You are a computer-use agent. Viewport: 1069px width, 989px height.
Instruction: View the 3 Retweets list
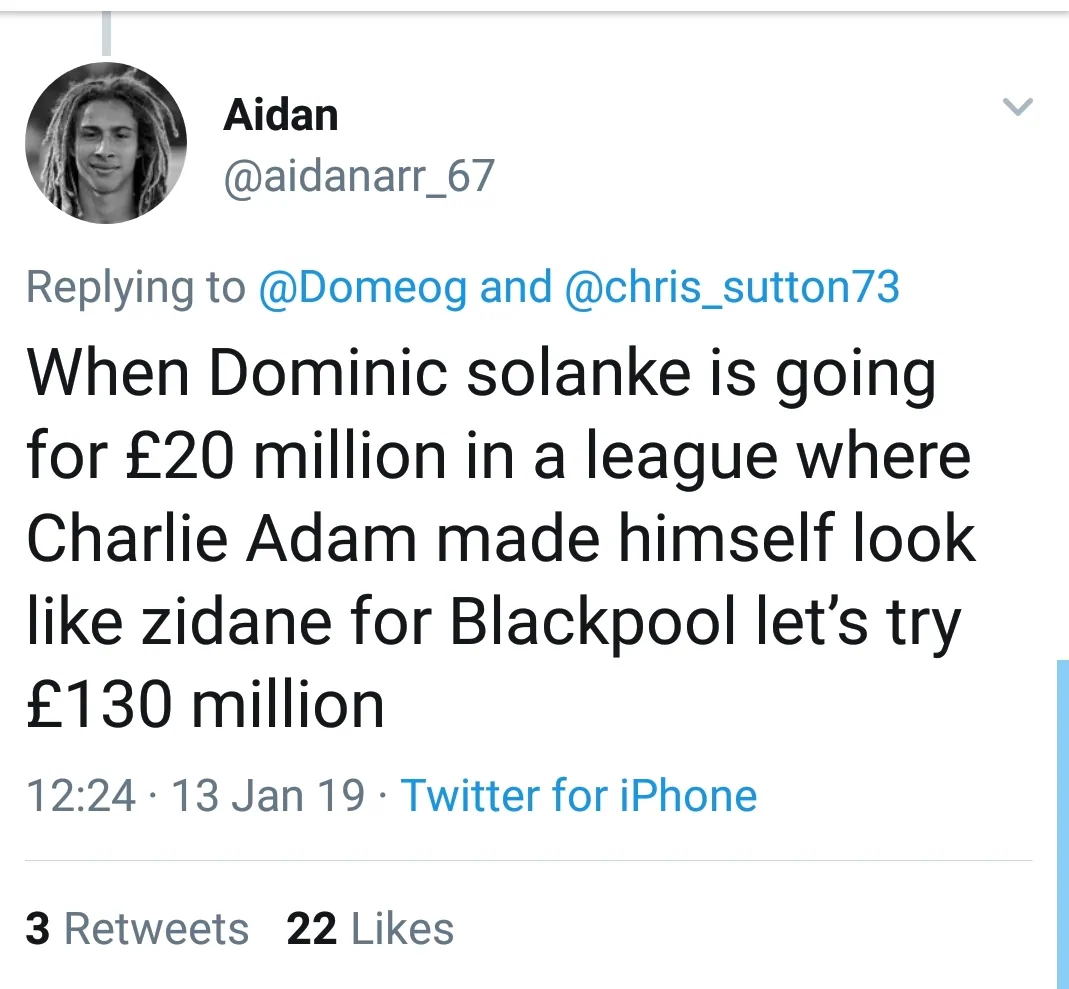coord(137,928)
